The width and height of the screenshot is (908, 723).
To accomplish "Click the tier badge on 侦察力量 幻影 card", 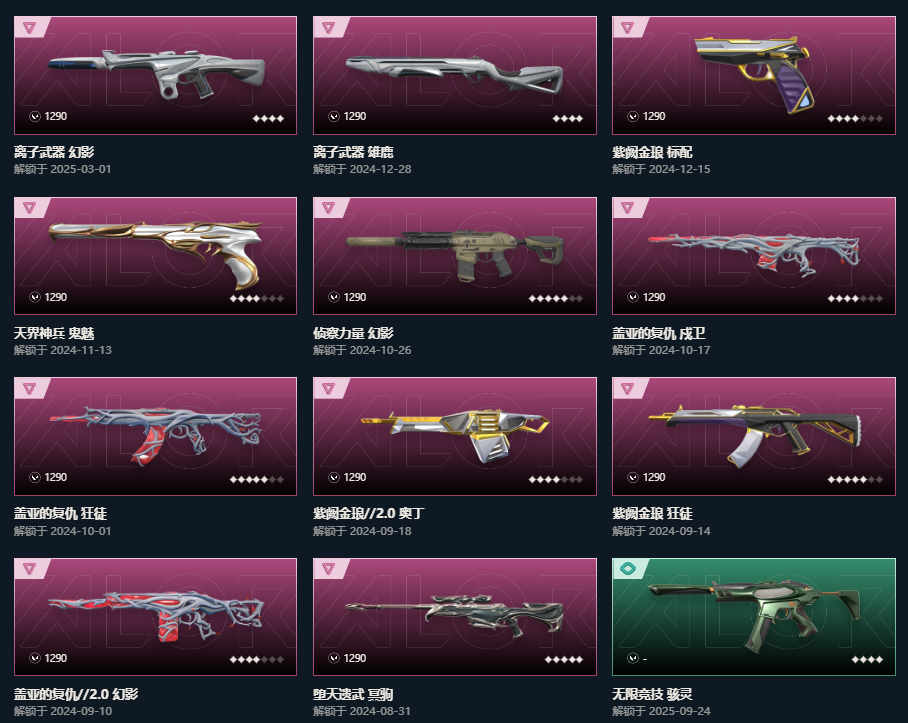I will click(x=330, y=208).
